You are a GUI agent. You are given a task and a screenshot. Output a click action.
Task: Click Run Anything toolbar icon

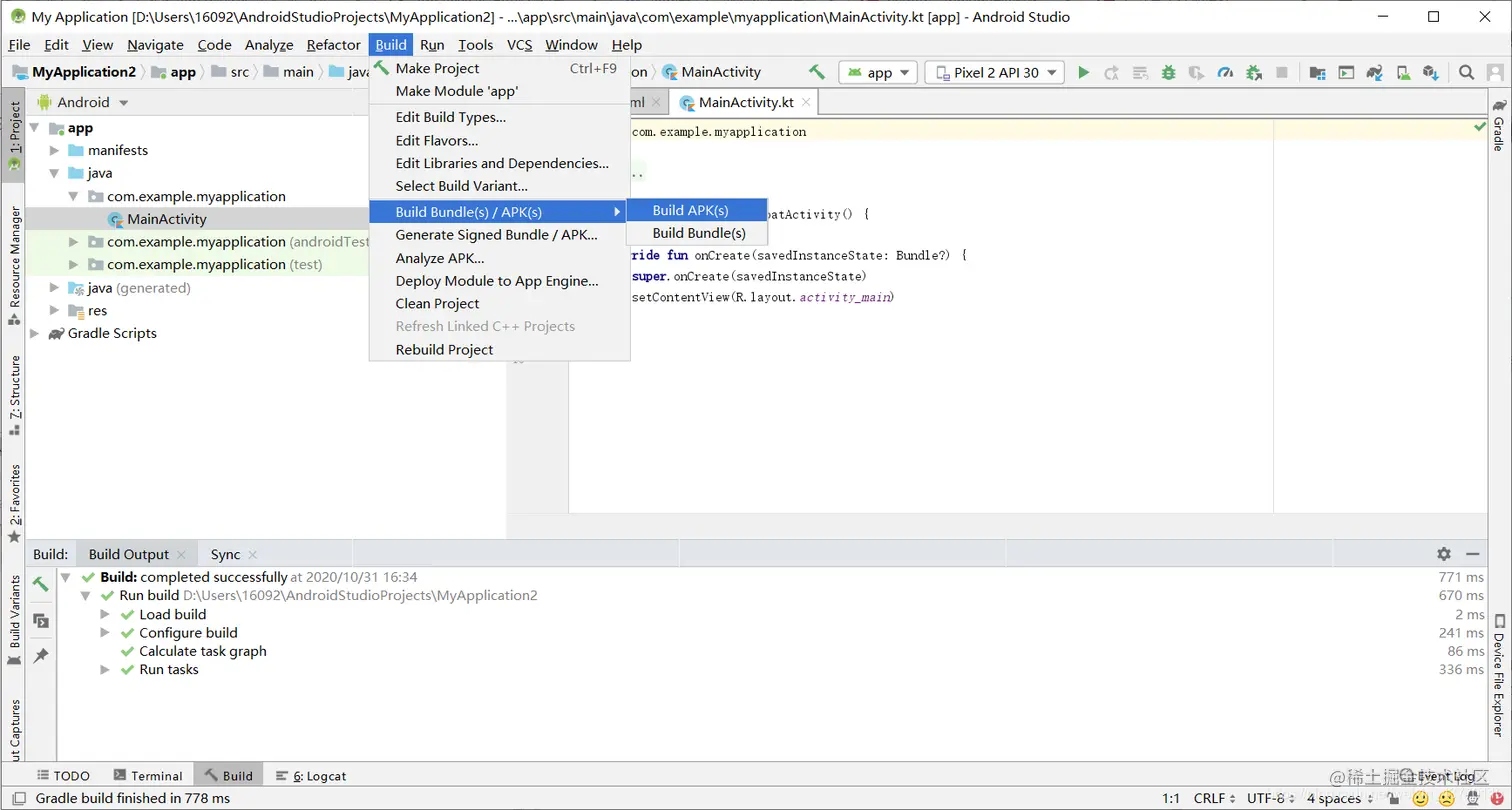click(1346, 72)
